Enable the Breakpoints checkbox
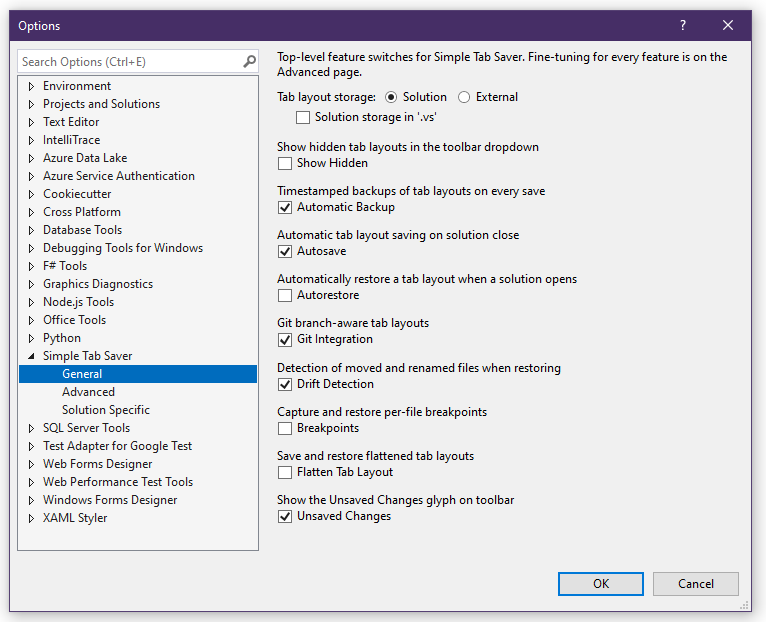Image resolution: width=766 pixels, height=622 pixels. pyautogui.click(x=285, y=428)
